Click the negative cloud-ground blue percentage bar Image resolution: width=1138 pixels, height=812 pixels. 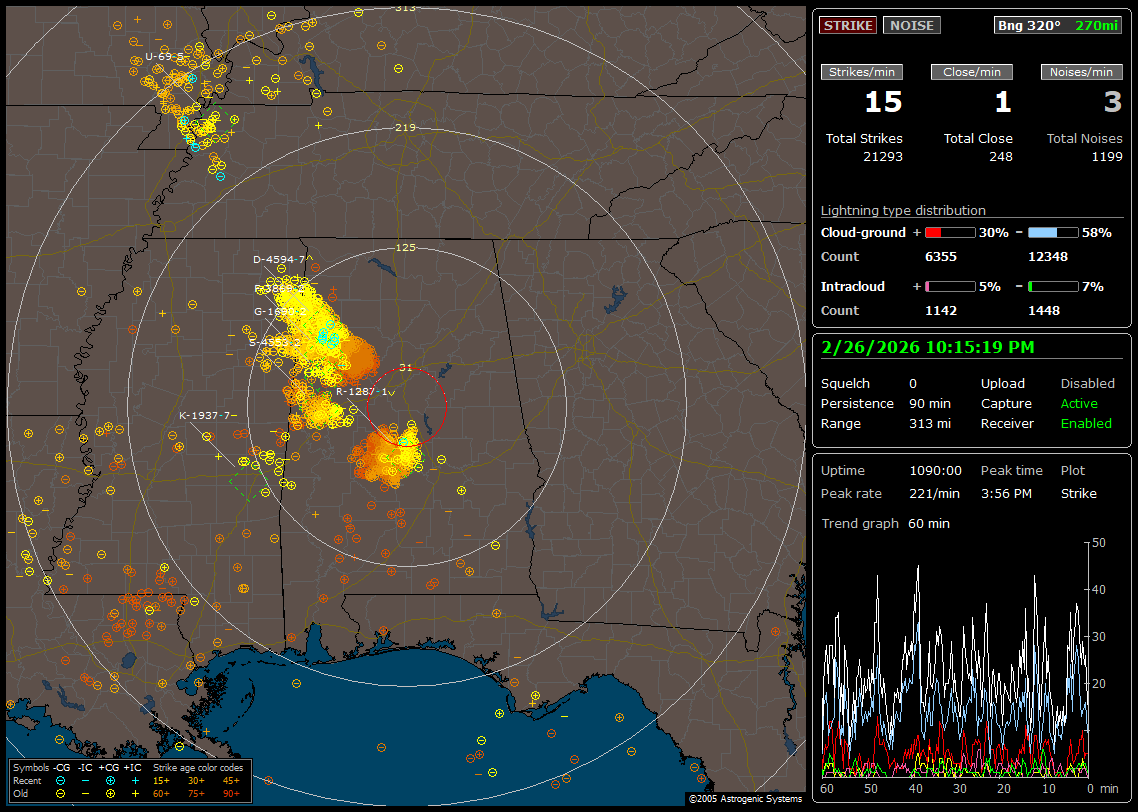pyautogui.click(x=1053, y=233)
